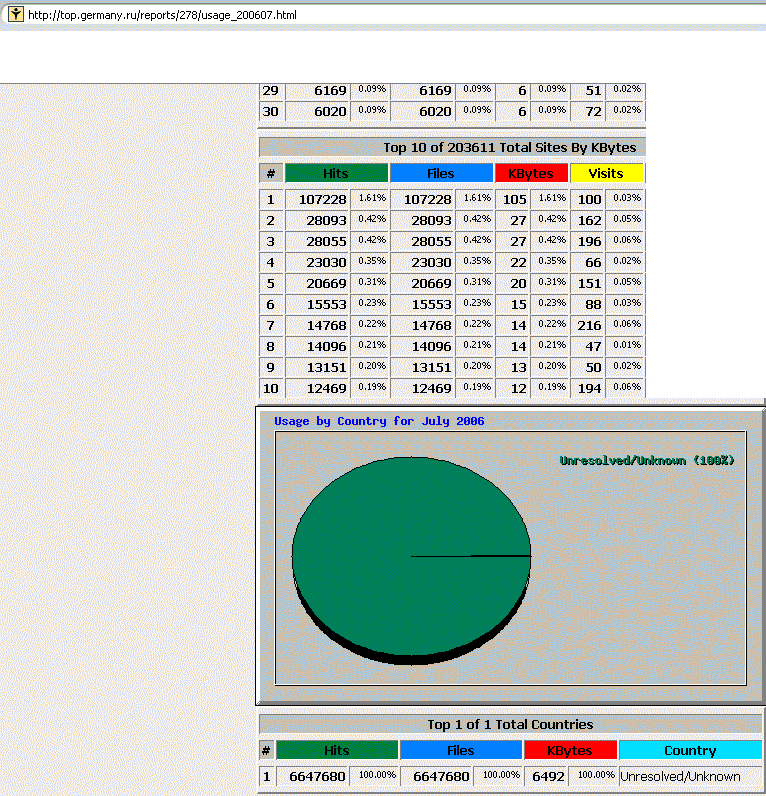Click the visits value 51 in row 29

coord(593,90)
